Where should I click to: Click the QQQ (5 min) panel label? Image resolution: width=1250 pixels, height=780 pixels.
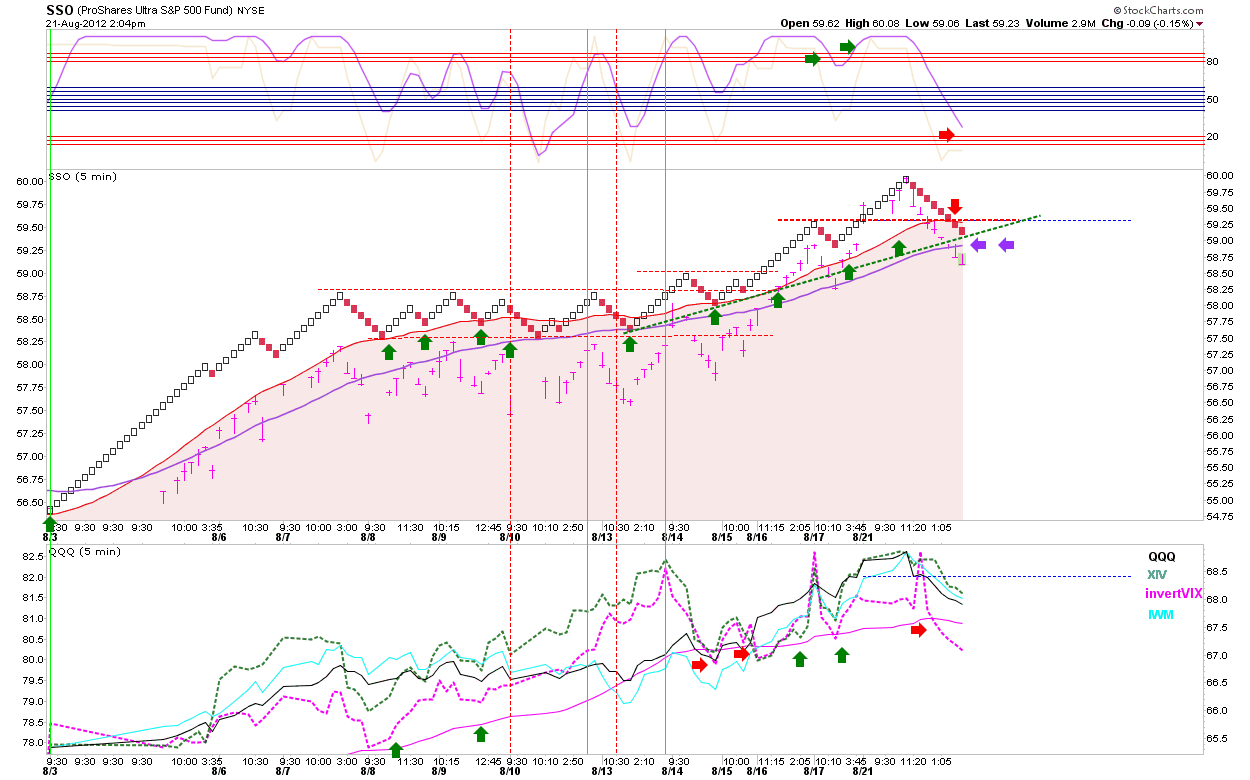(84, 551)
